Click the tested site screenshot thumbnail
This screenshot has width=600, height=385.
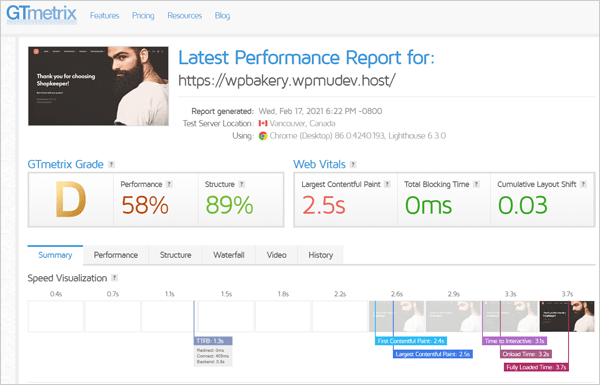pyautogui.click(x=98, y=86)
